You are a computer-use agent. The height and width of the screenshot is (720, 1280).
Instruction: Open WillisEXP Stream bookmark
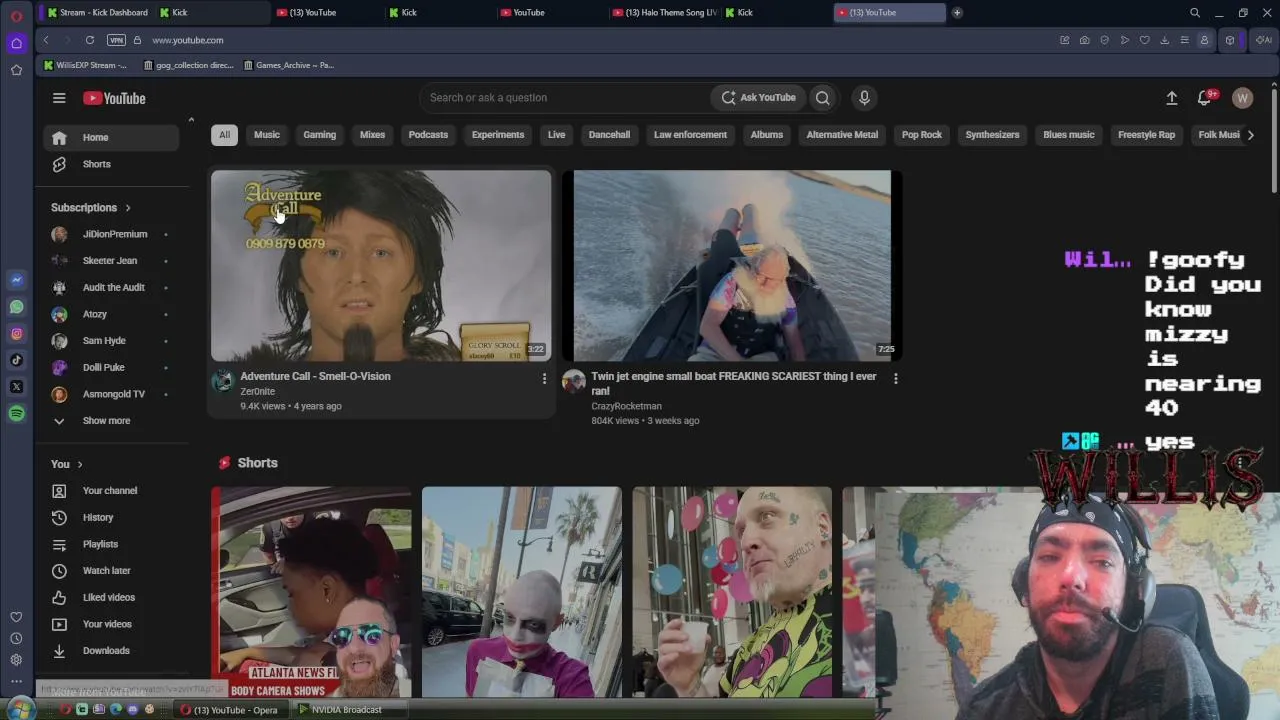(x=86, y=65)
